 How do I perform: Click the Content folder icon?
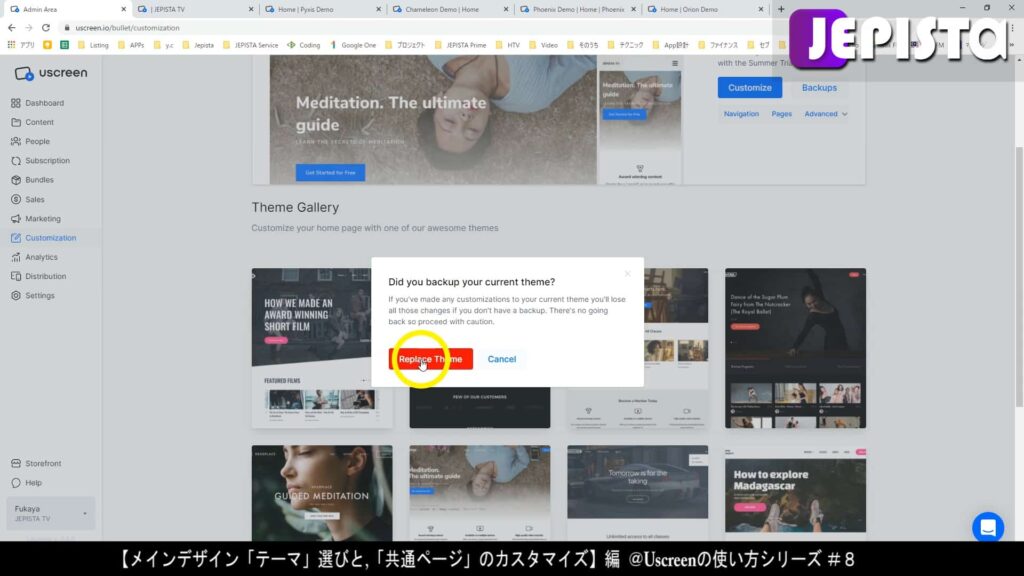pos(16,122)
